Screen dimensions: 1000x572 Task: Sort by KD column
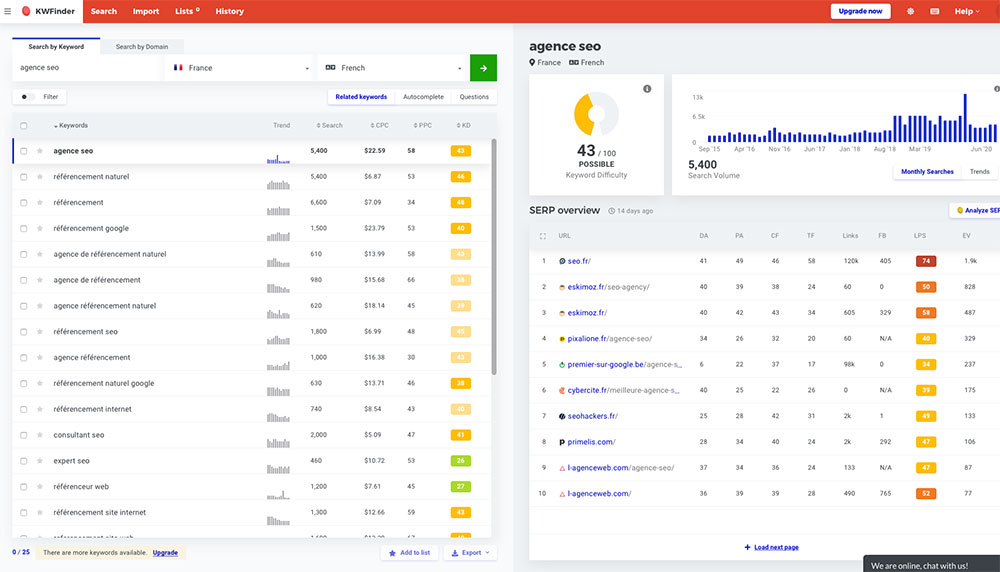point(464,126)
